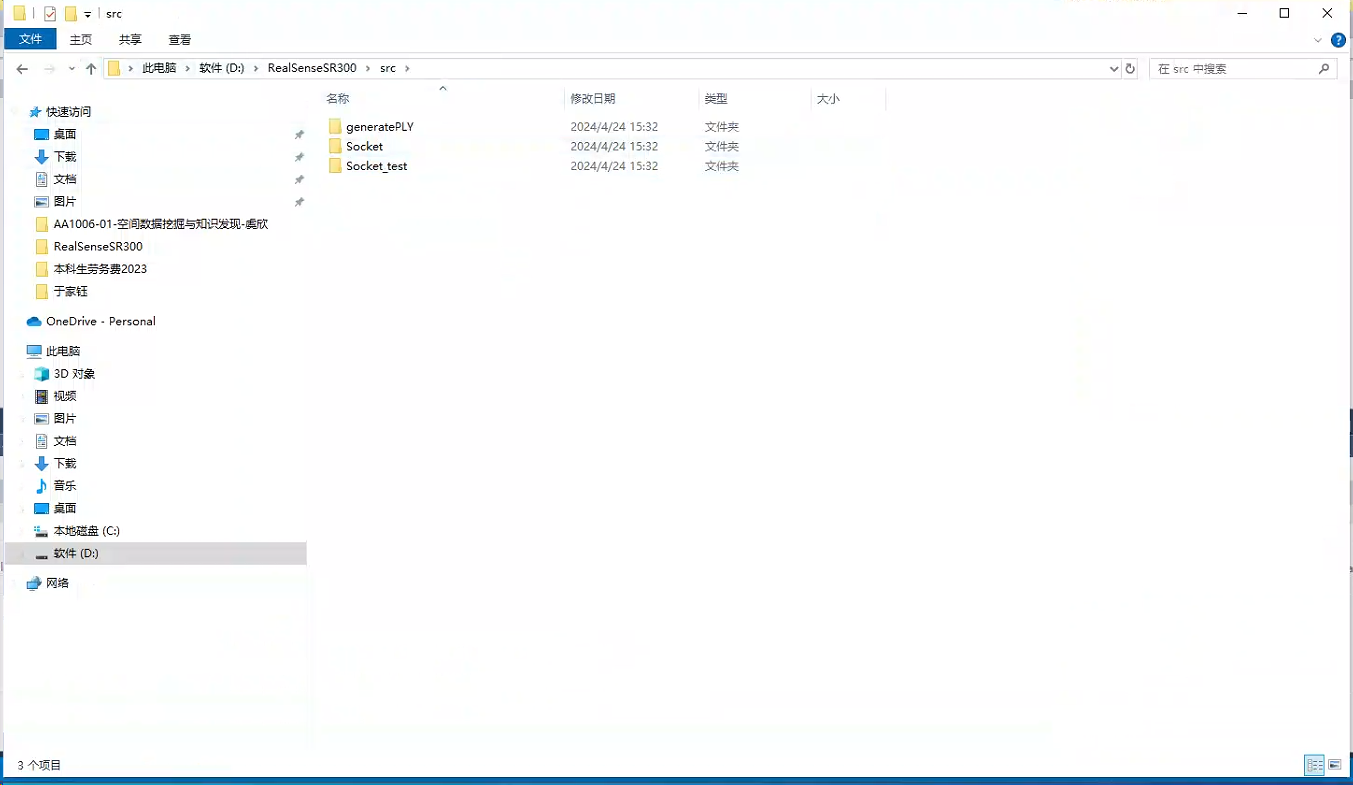Select OneDrive - Personal in sidebar

100,321
